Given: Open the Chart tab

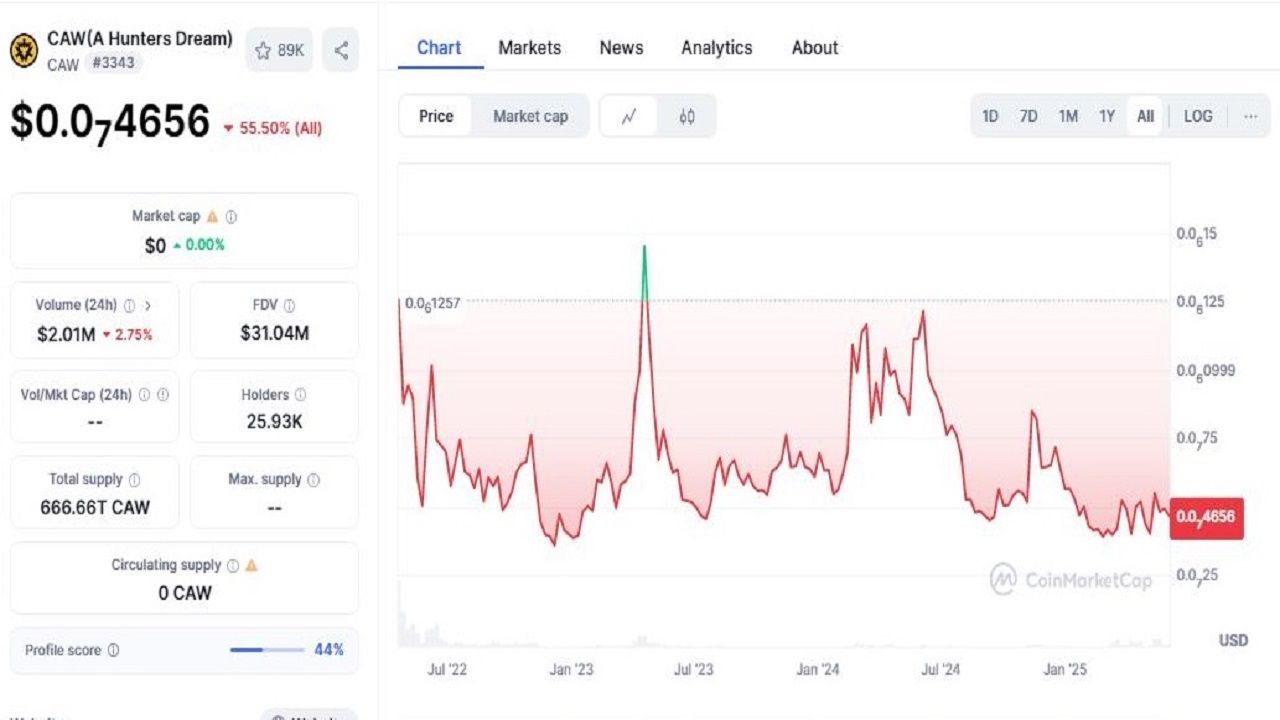Looking at the screenshot, I should [439, 47].
